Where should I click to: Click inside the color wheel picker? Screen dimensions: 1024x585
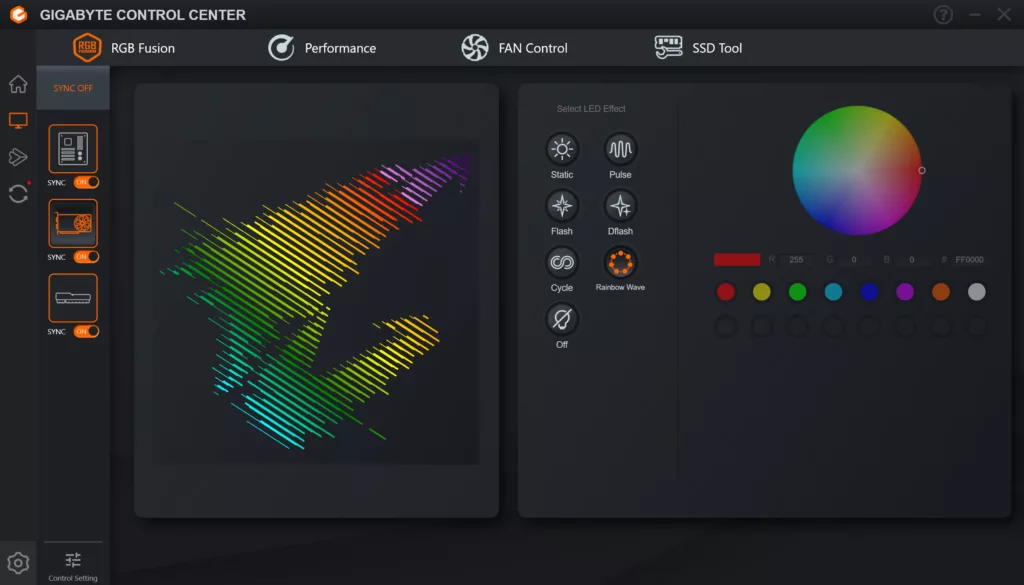857,170
